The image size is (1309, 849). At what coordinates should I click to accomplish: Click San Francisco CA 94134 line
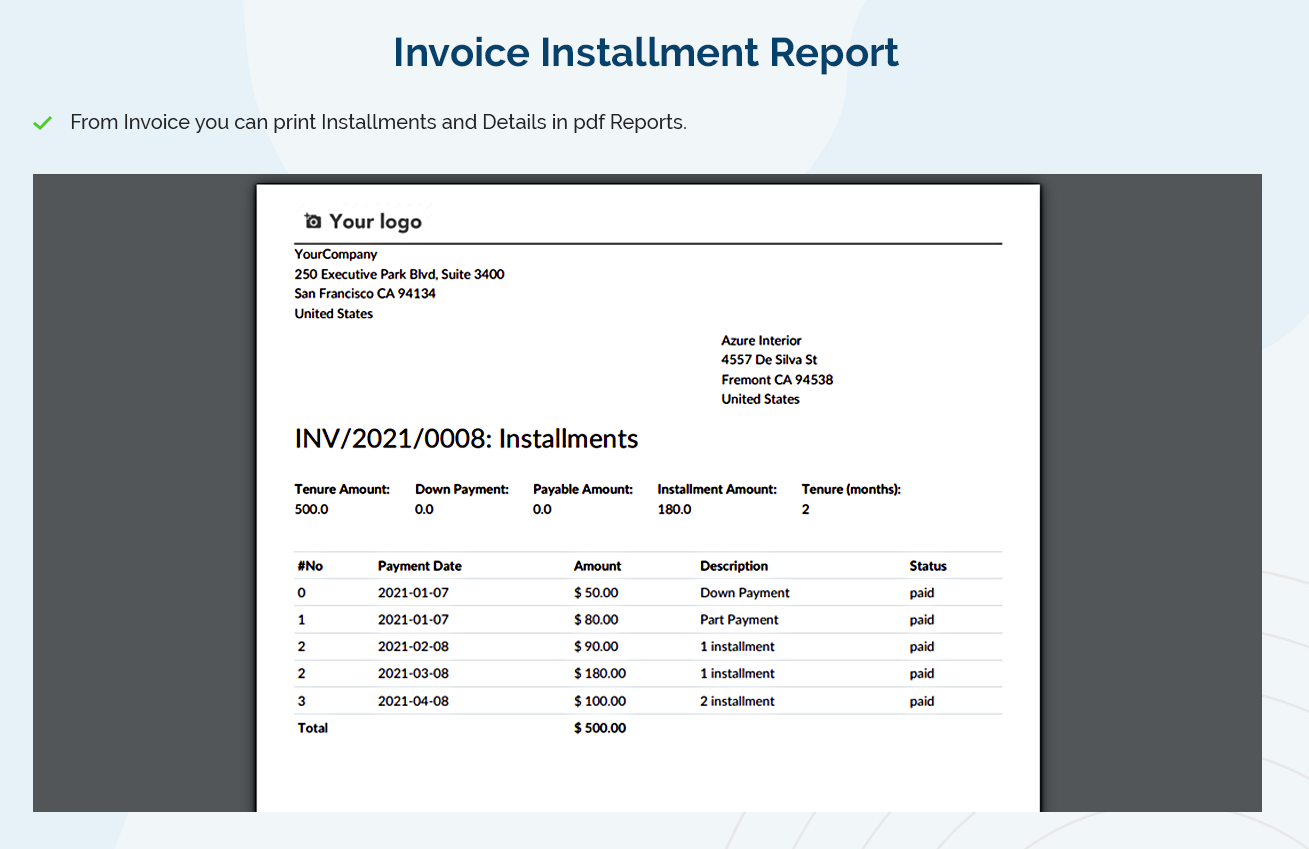(365, 294)
